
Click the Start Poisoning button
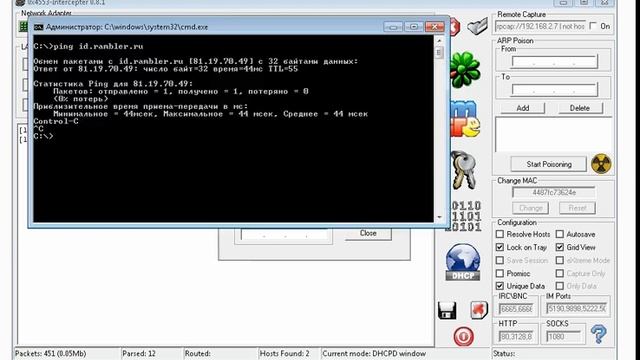click(x=549, y=164)
